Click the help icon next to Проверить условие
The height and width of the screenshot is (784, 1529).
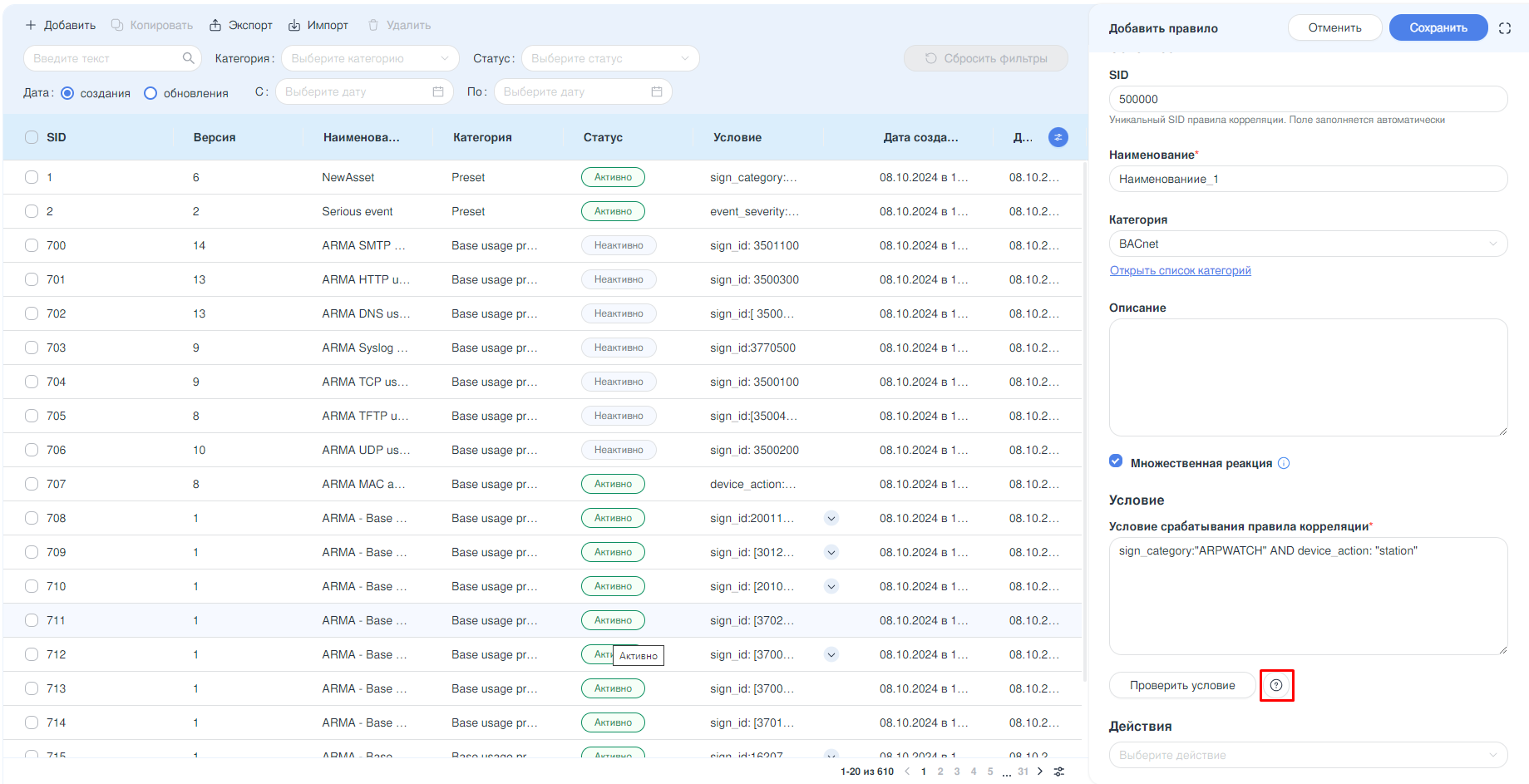point(1276,685)
